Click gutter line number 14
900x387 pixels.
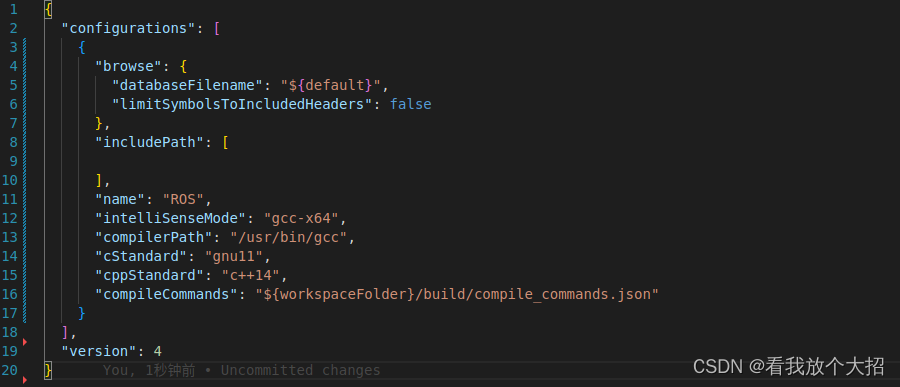10,256
